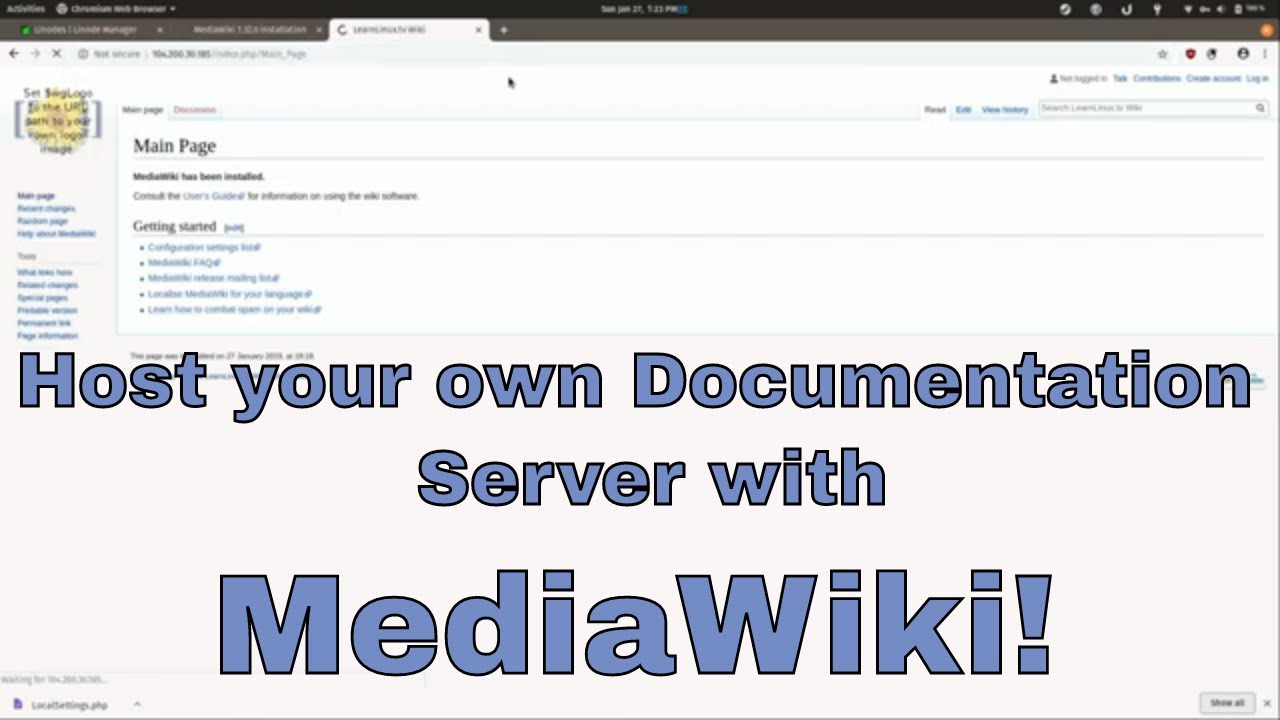Open the Chromium three-dot menu
Image resolution: width=1280 pixels, height=720 pixels.
click(x=1265, y=54)
